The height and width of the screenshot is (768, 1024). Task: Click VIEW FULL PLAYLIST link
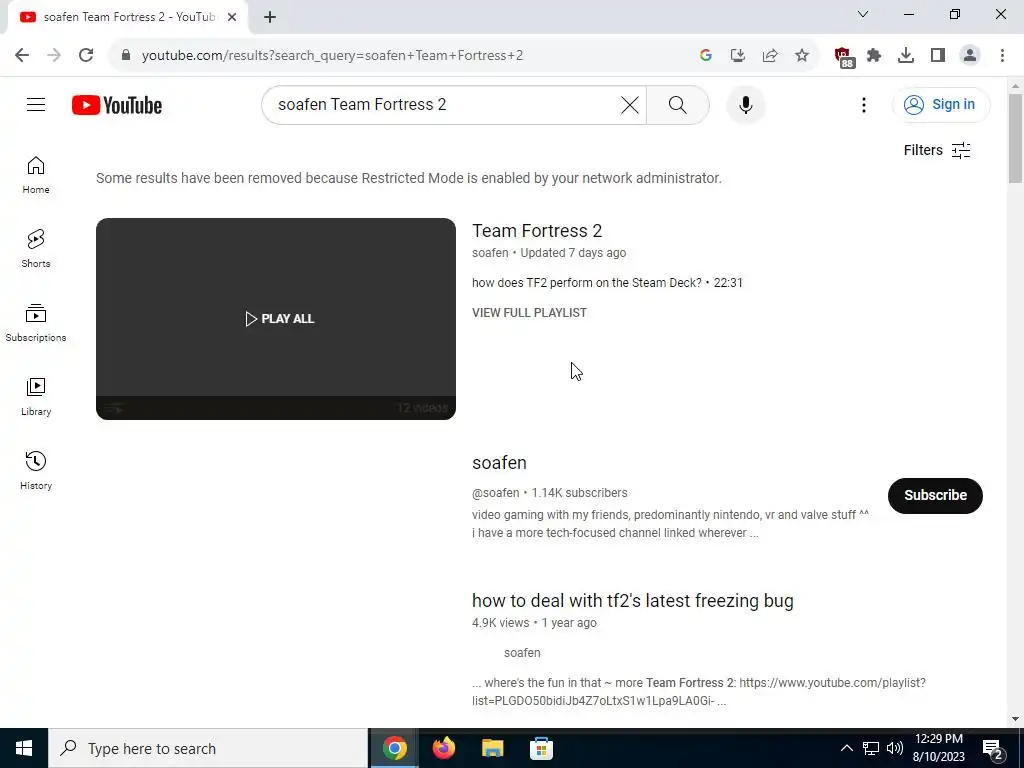(529, 313)
